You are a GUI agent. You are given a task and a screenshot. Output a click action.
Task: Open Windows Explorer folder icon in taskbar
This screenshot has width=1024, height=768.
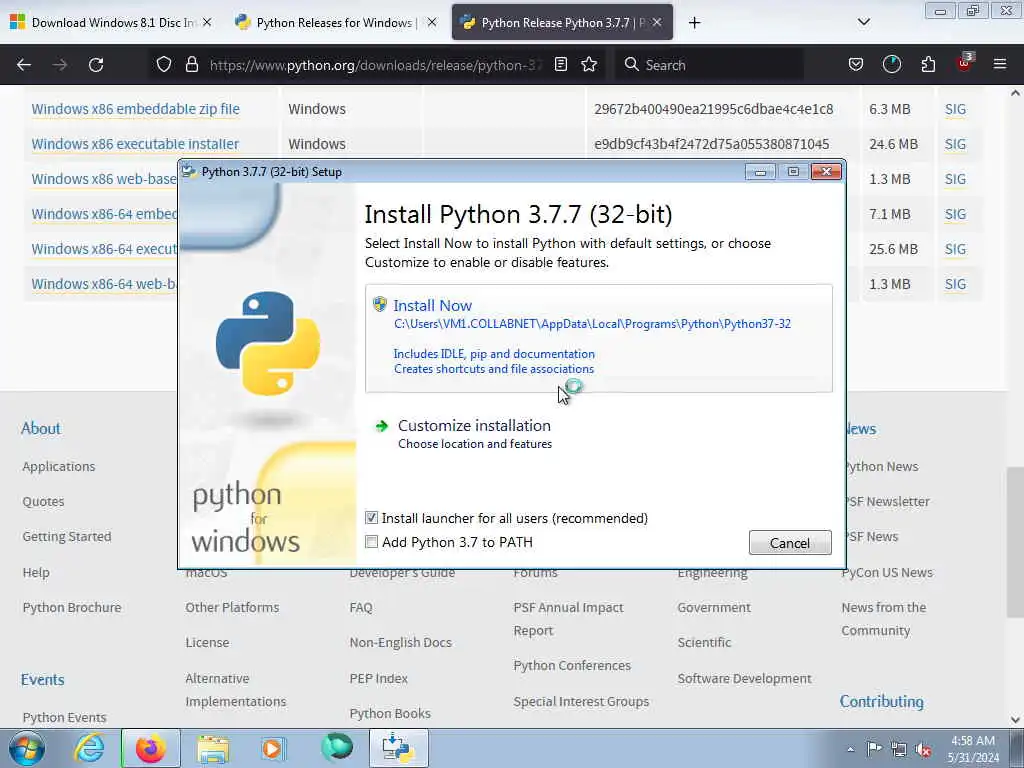pyautogui.click(x=213, y=748)
